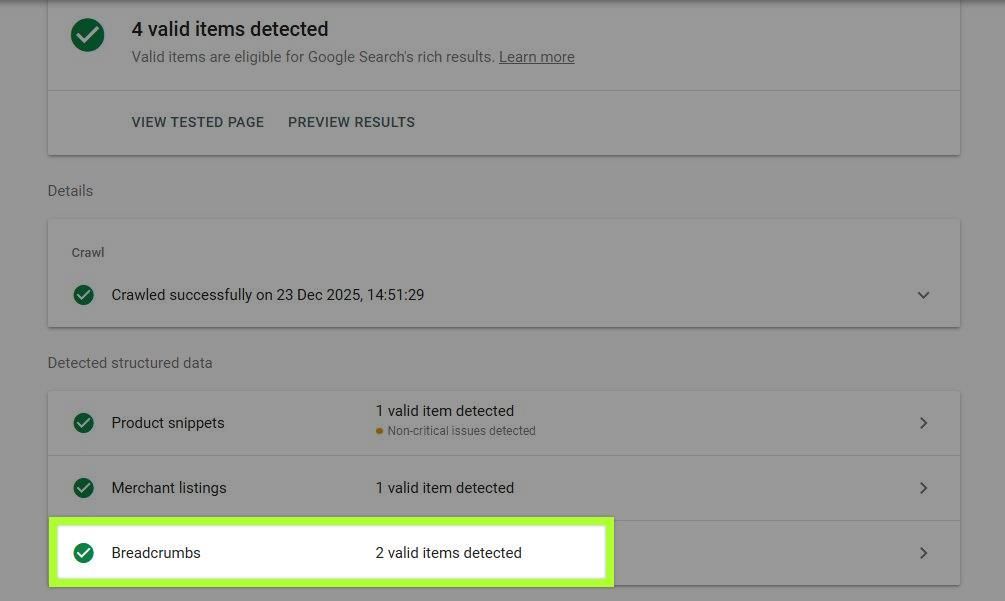Click the 'Detected structured data' section heading

tap(130, 362)
